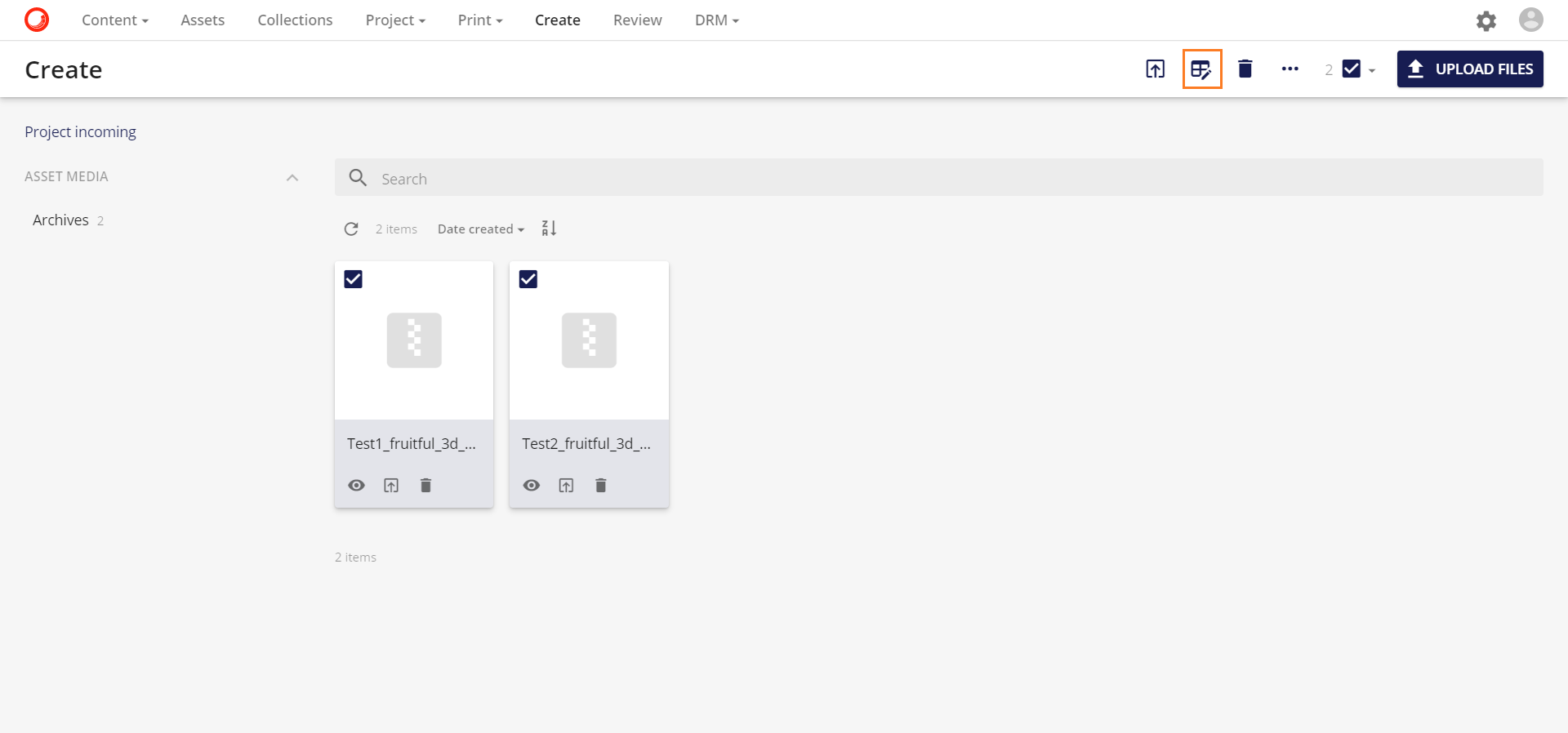Go to the Collections page
Image resolution: width=1568 pixels, height=733 pixels.
295,20
